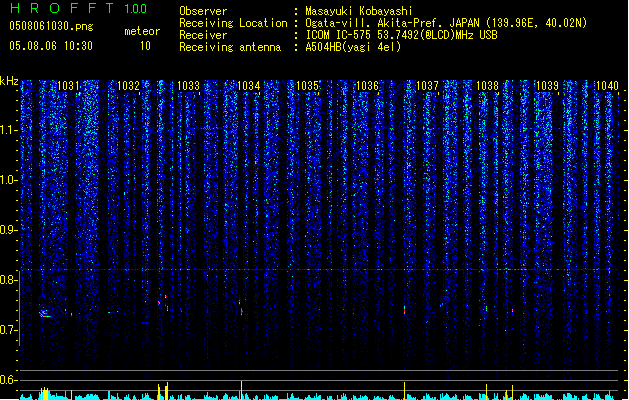Click the red meteor echo near 1037
The width and height of the screenshot is (629, 400).
(404, 310)
